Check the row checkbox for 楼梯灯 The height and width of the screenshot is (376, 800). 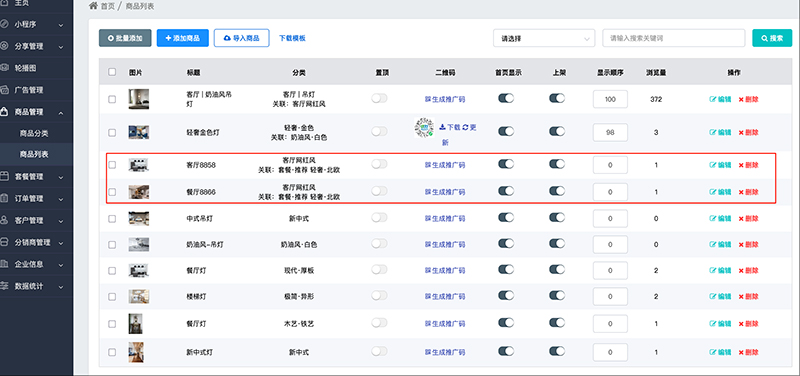pyautogui.click(x=112, y=296)
